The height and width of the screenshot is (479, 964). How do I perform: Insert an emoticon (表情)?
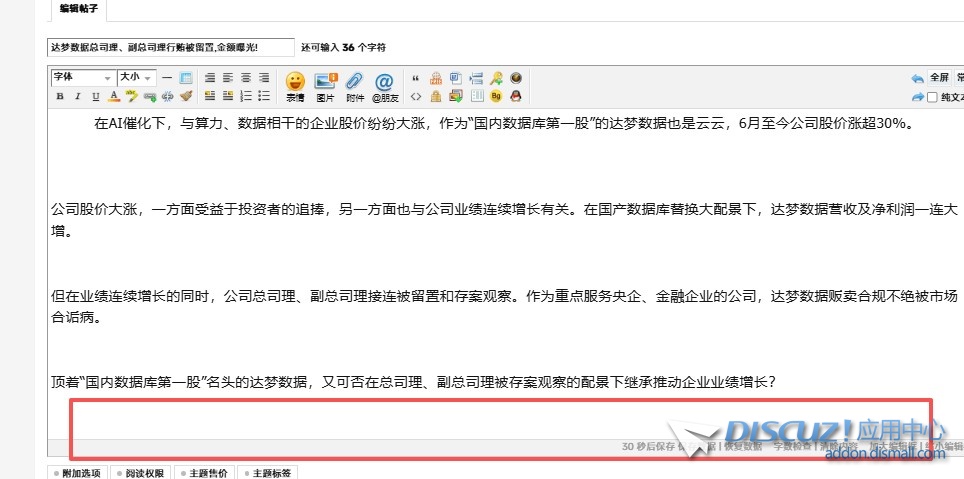tap(295, 86)
